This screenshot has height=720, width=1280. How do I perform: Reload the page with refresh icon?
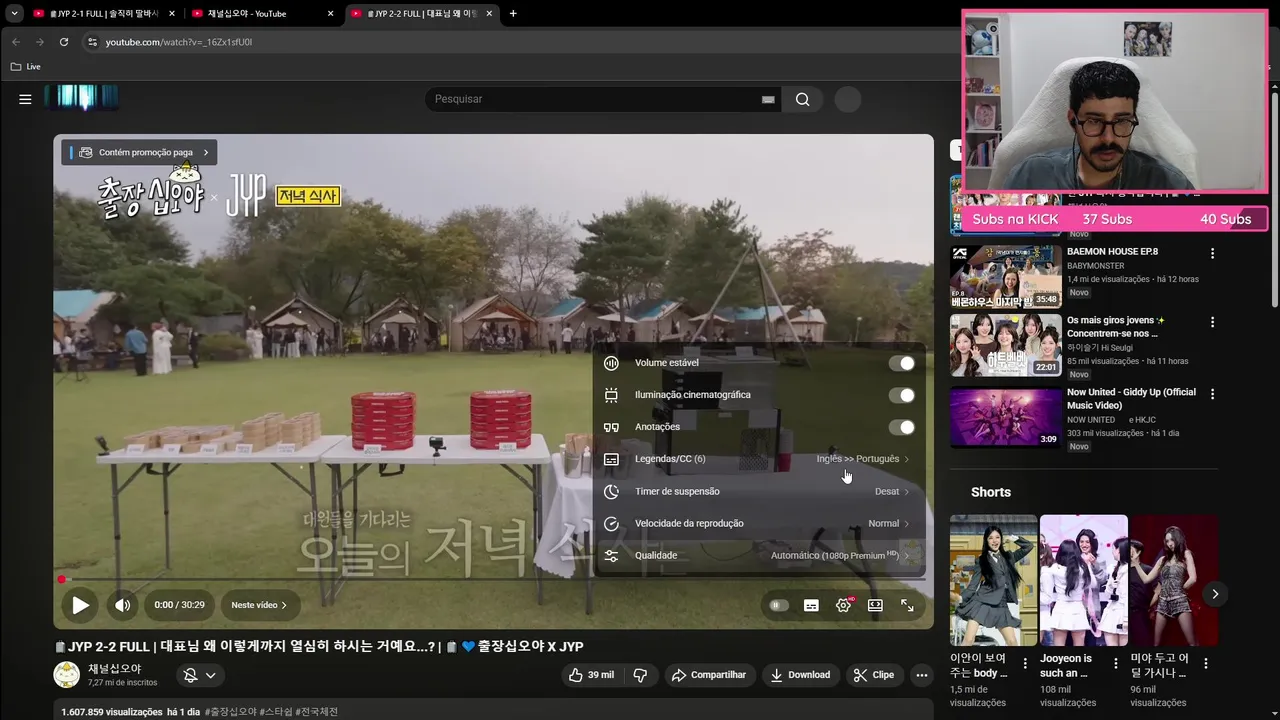click(64, 42)
